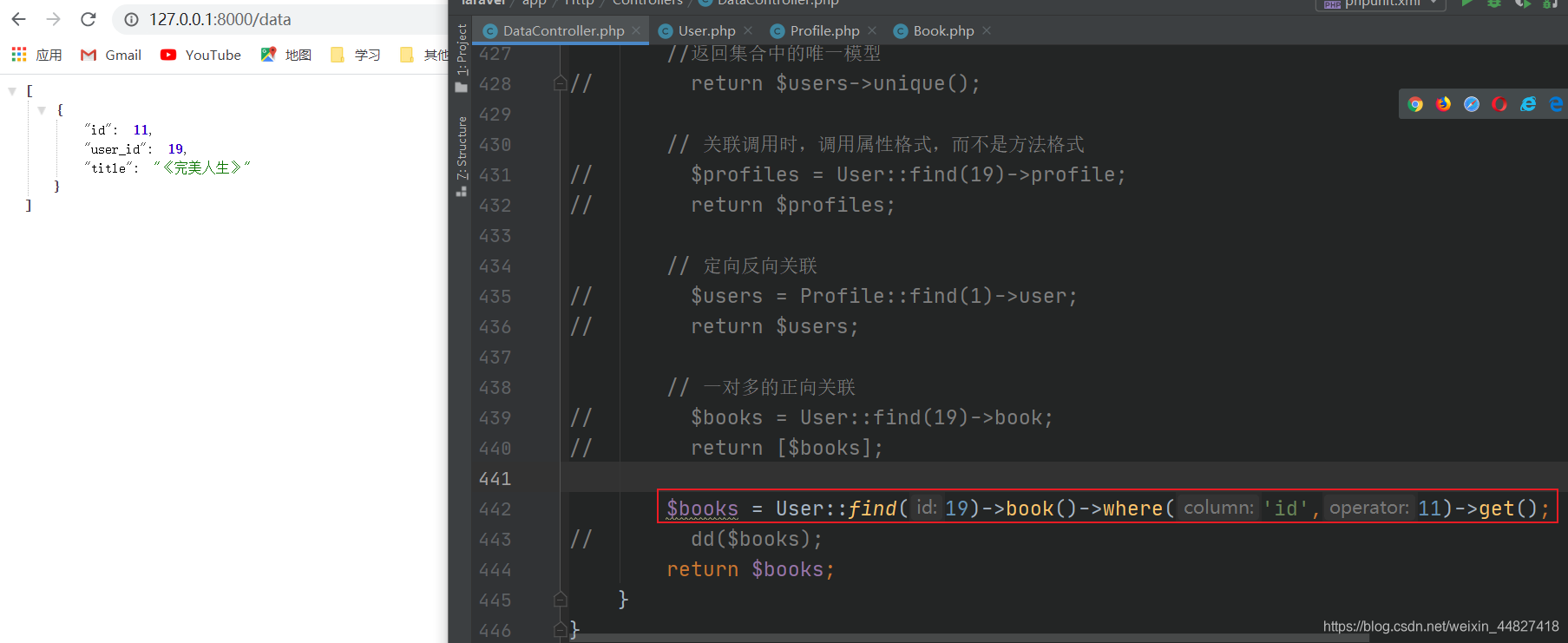The height and width of the screenshot is (643, 1568).
Task: Open page in Opera from editor popup
Action: click(1499, 104)
